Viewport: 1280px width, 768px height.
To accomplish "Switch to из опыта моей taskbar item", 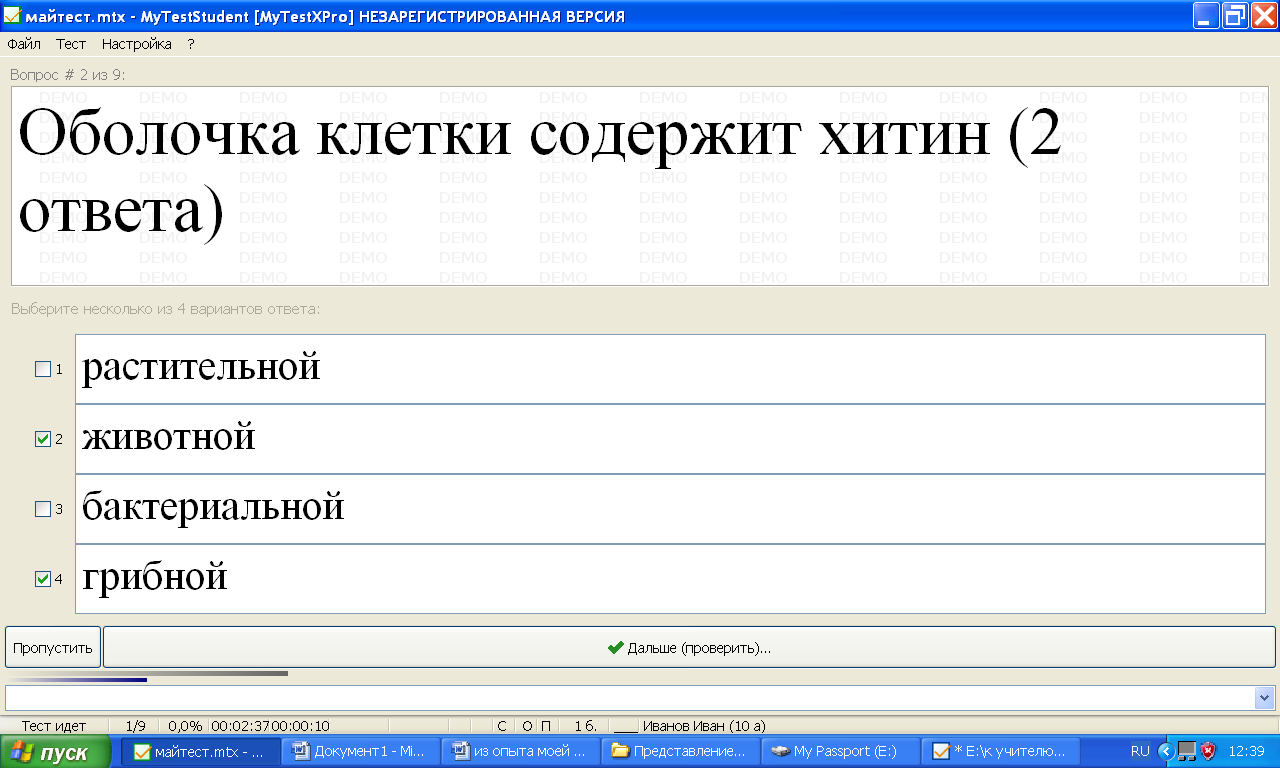I will [x=520, y=751].
